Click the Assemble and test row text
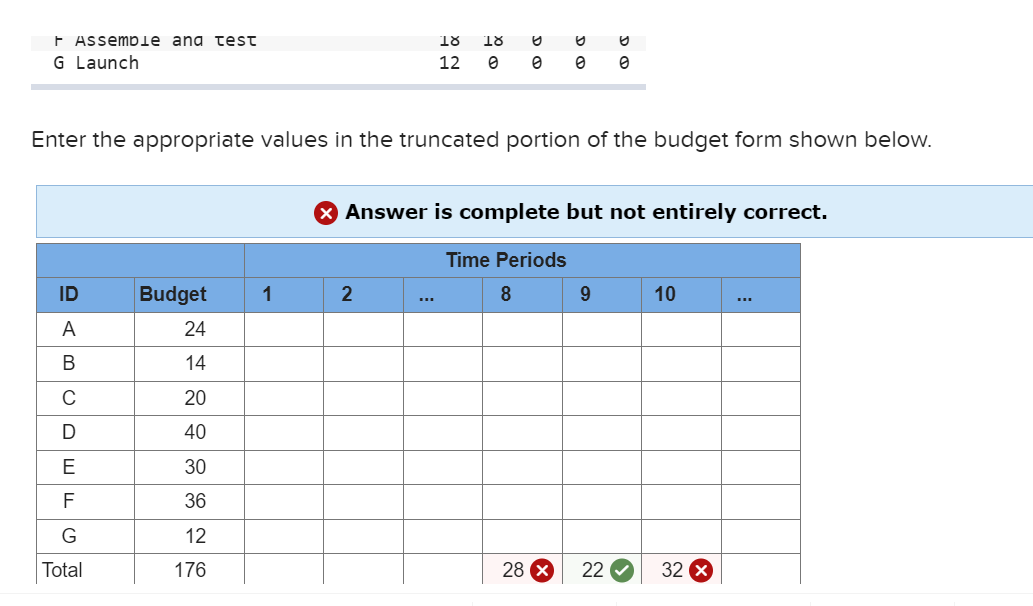 (155, 40)
